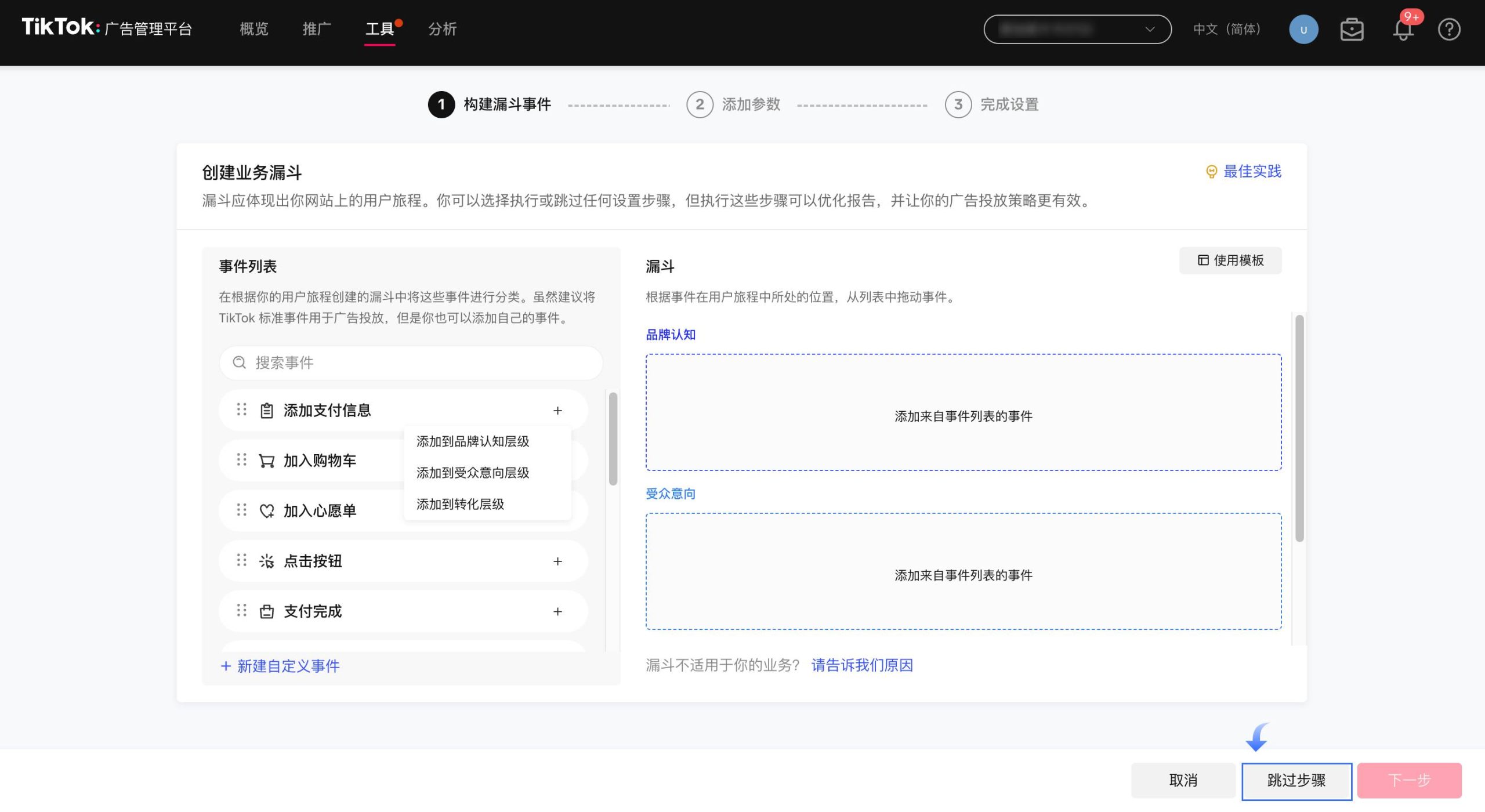Click the bag icon of 支付完成
Screen dimensions: 1485x812
point(266,611)
